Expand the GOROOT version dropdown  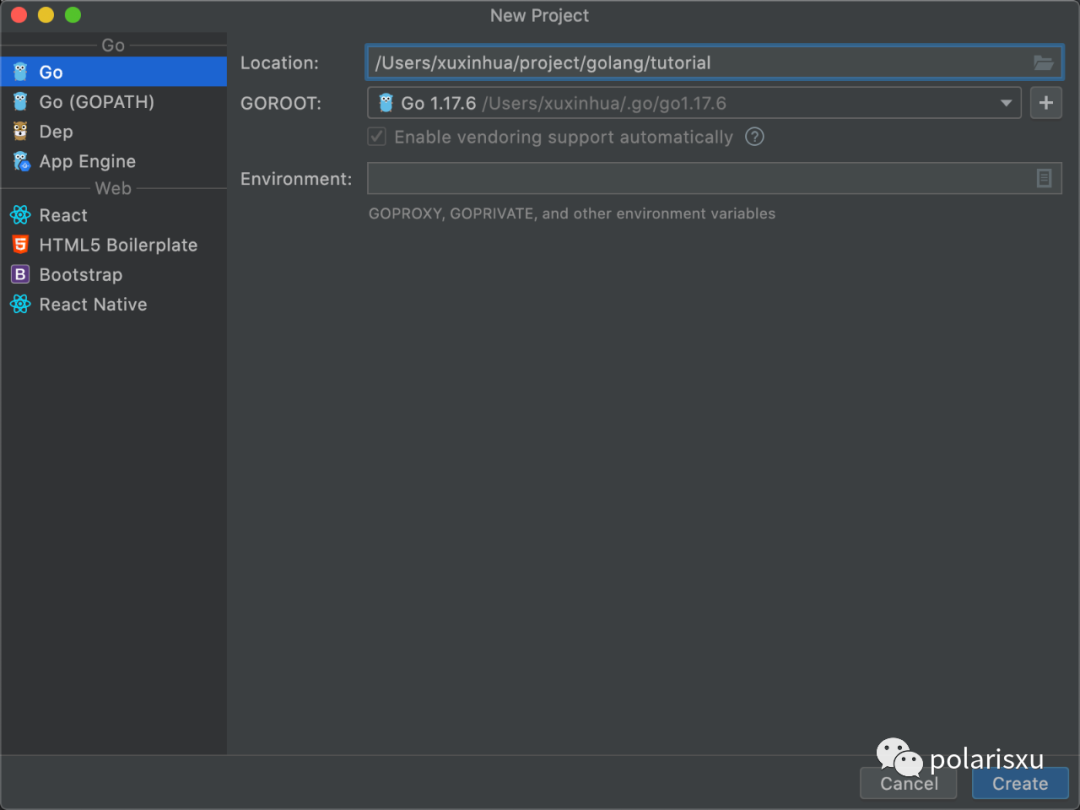1006,103
